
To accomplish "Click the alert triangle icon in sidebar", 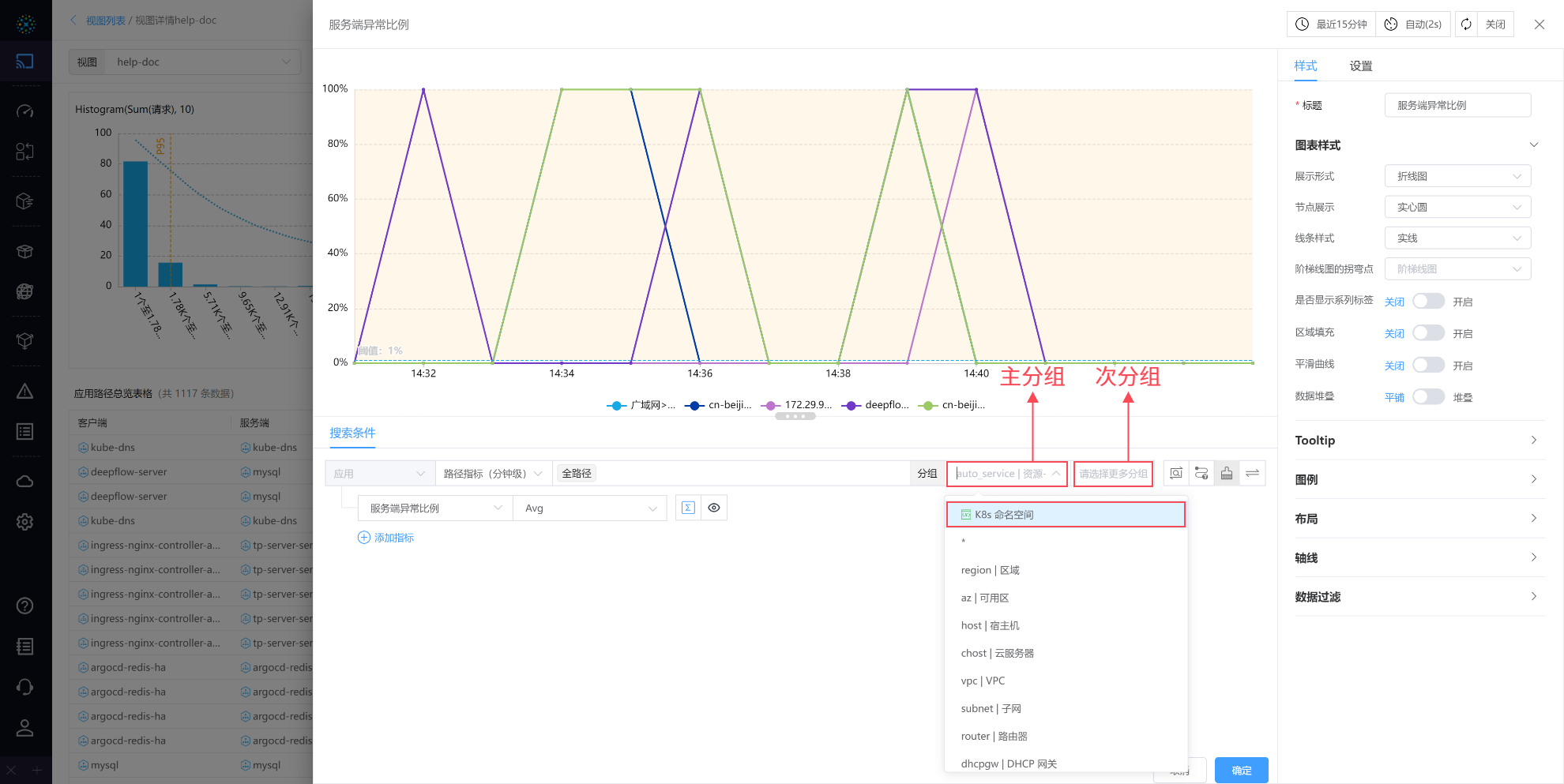I will point(25,392).
